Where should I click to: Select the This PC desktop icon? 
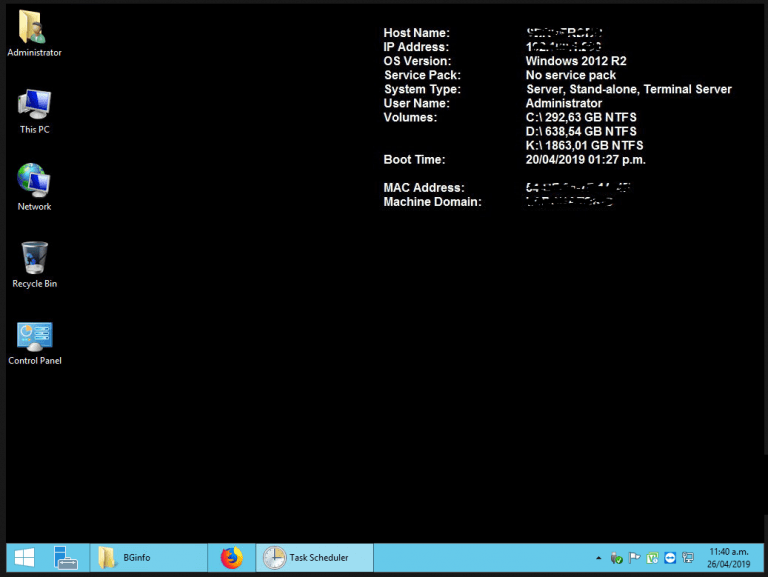pos(34,106)
